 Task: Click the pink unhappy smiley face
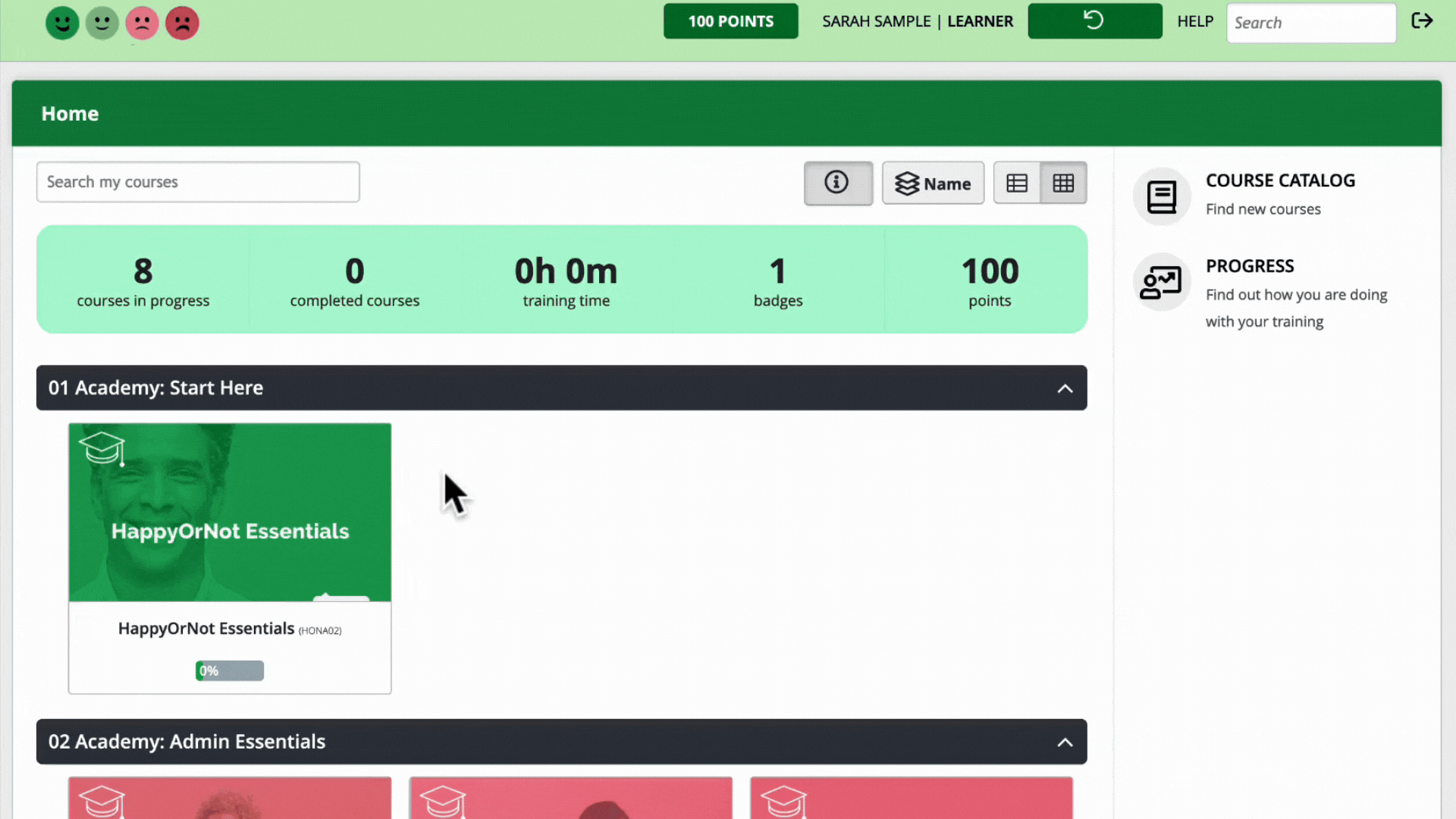[142, 23]
